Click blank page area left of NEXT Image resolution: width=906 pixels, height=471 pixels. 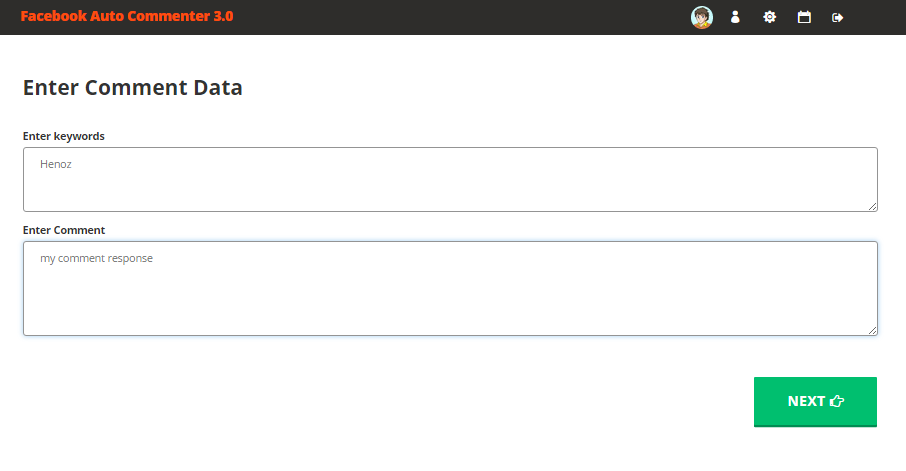[400, 401]
